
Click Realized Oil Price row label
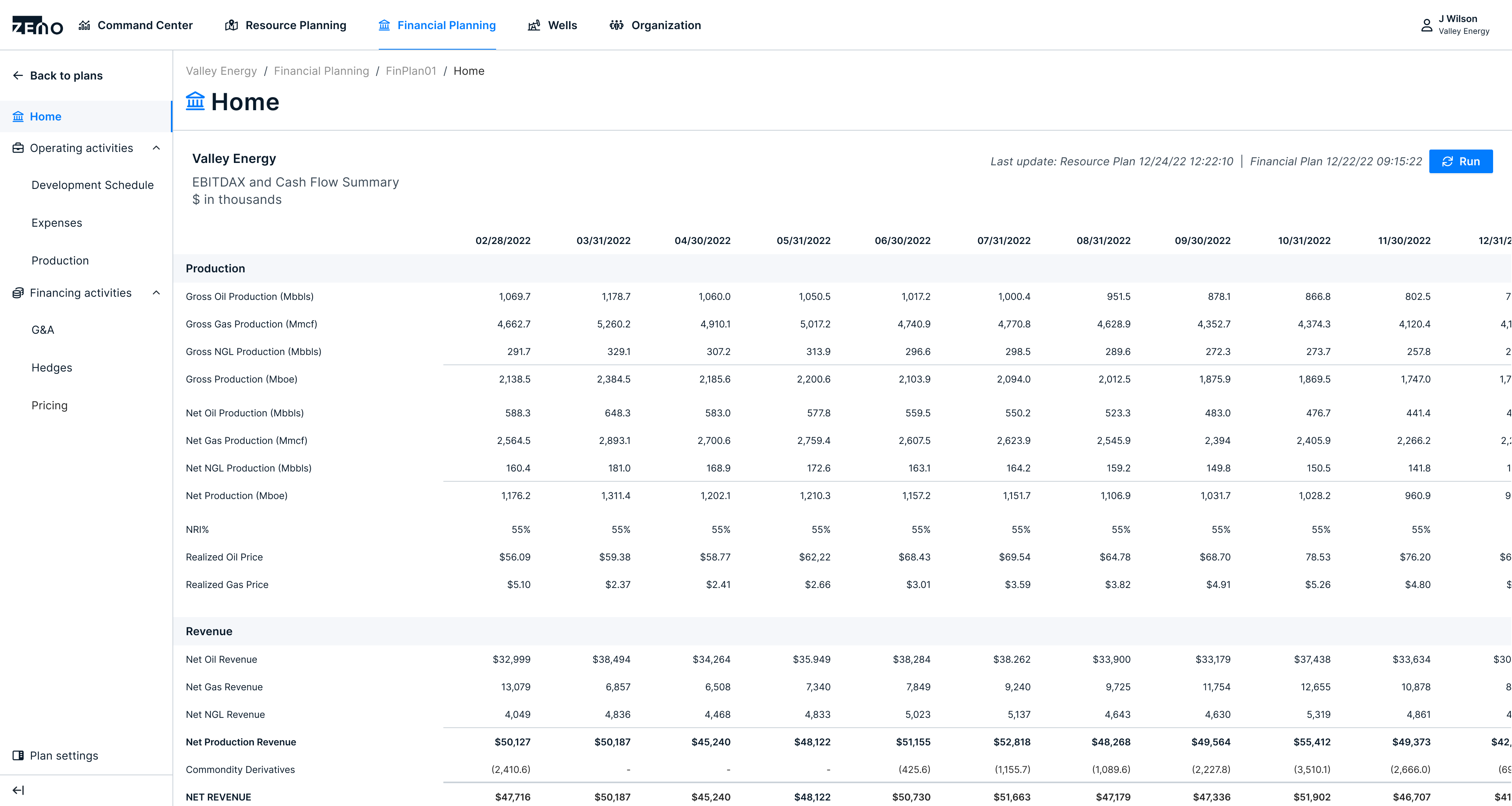pyautogui.click(x=224, y=557)
